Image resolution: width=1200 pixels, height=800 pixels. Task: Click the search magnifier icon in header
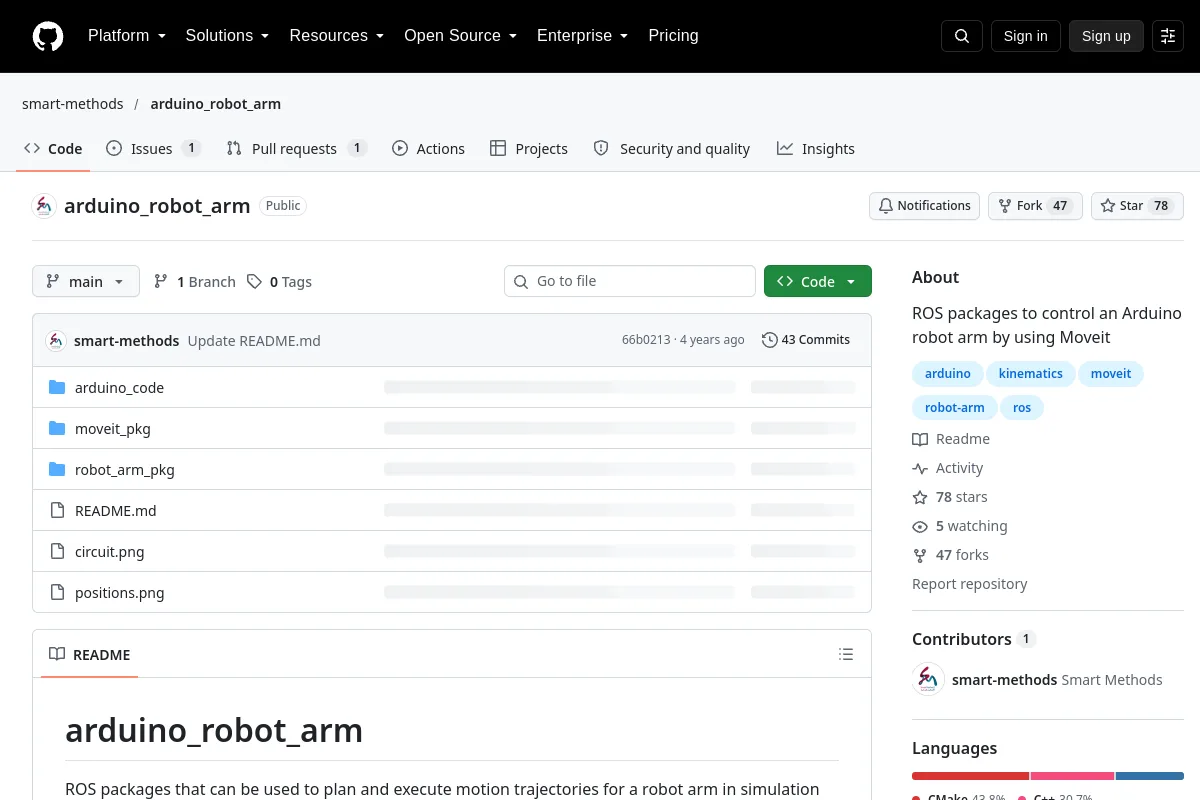point(962,36)
